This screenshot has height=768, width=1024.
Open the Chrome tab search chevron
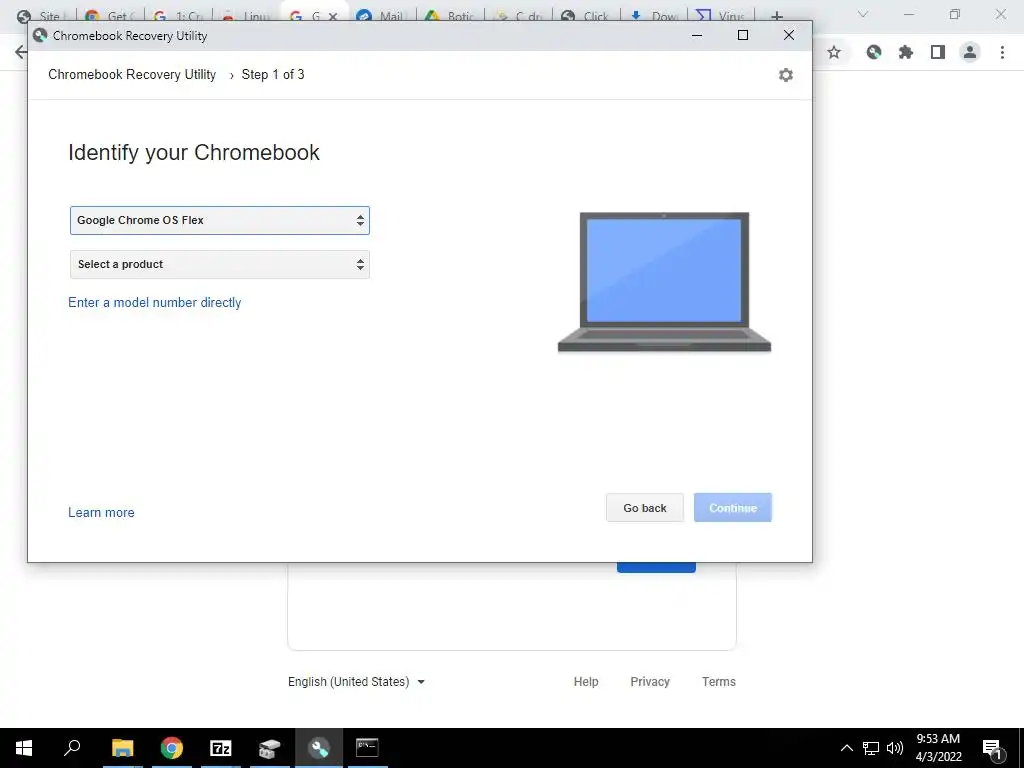point(863,14)
